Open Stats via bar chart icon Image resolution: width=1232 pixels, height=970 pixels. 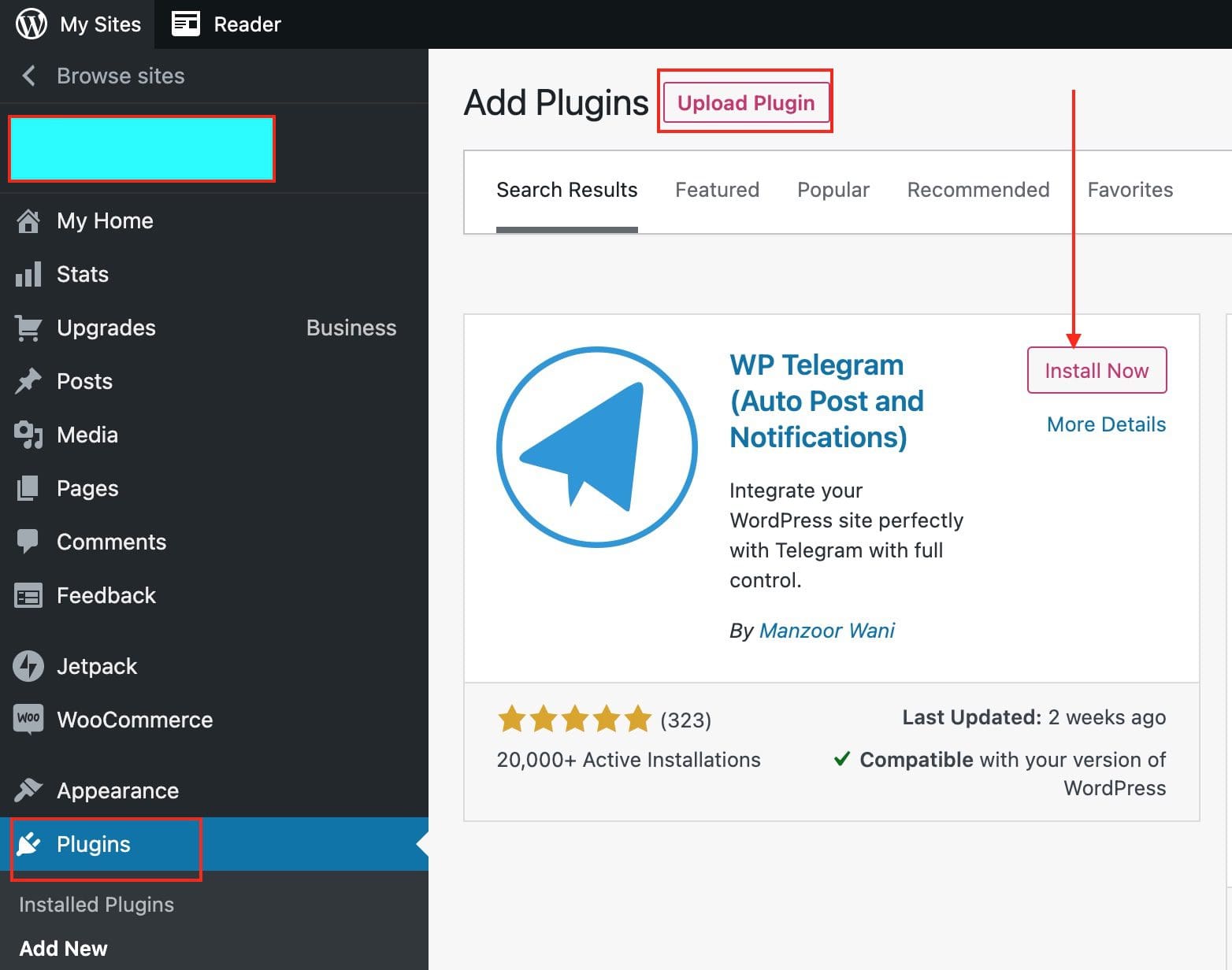tap(28, 275)
